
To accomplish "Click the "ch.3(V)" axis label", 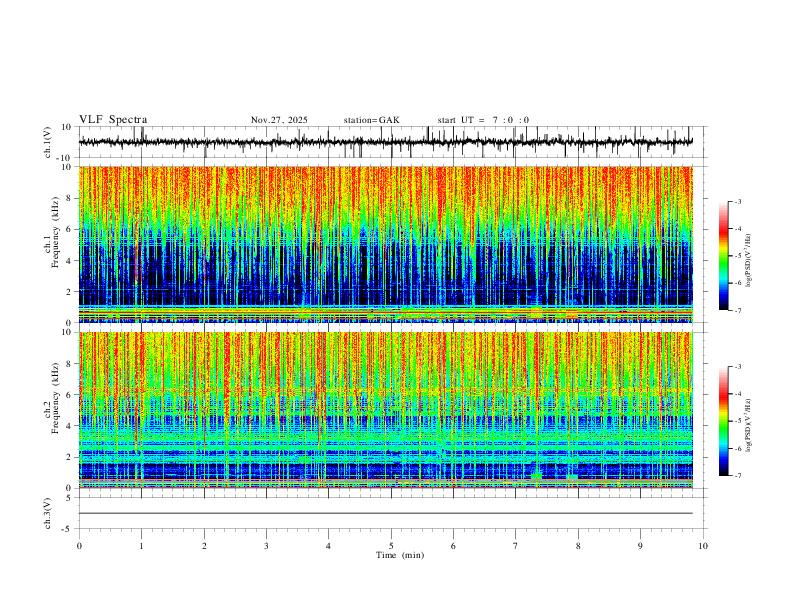I will coord(48,513).
